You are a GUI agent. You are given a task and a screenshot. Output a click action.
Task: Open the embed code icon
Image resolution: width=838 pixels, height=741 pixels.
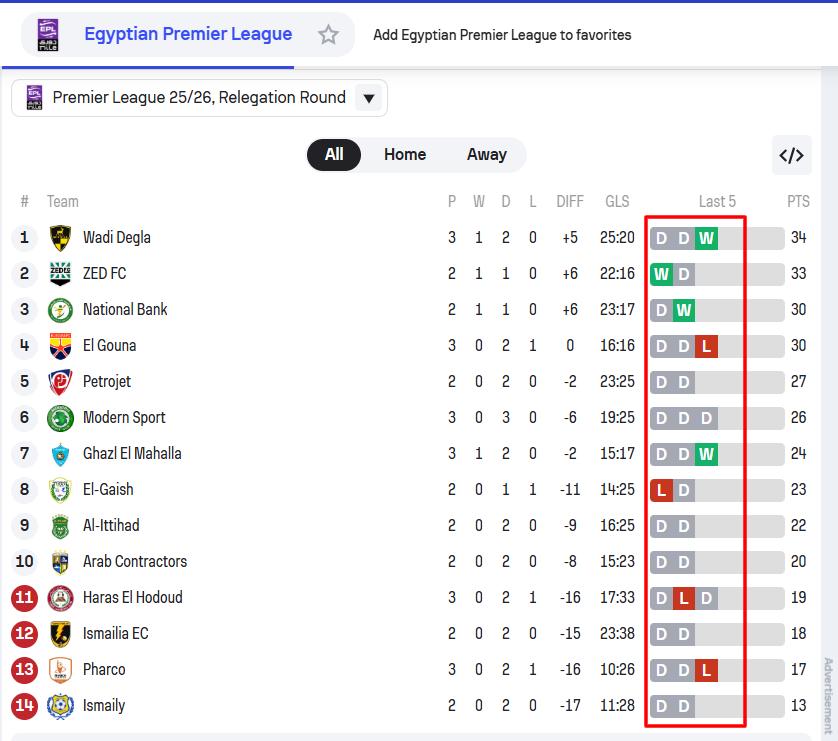(x=791, y=155)
